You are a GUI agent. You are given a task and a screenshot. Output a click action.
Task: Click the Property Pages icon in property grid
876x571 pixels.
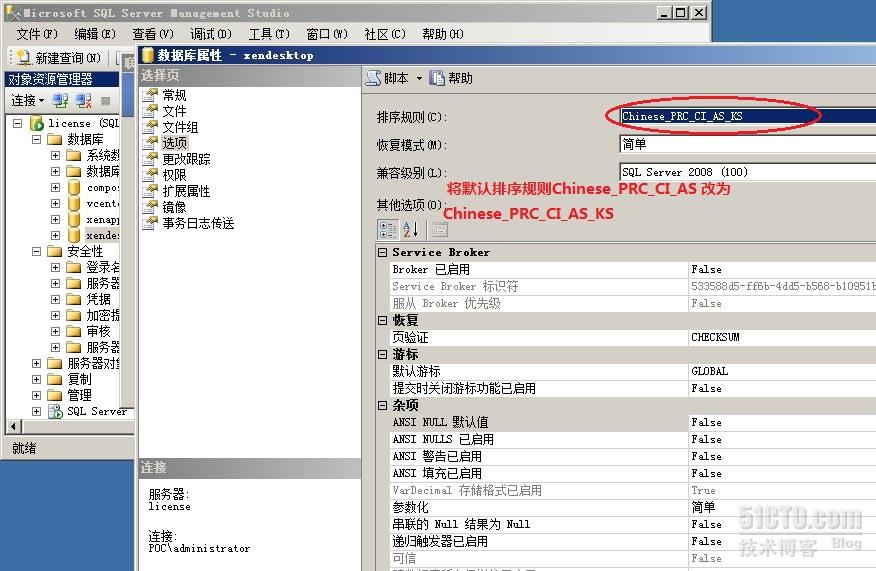point(440,230)
